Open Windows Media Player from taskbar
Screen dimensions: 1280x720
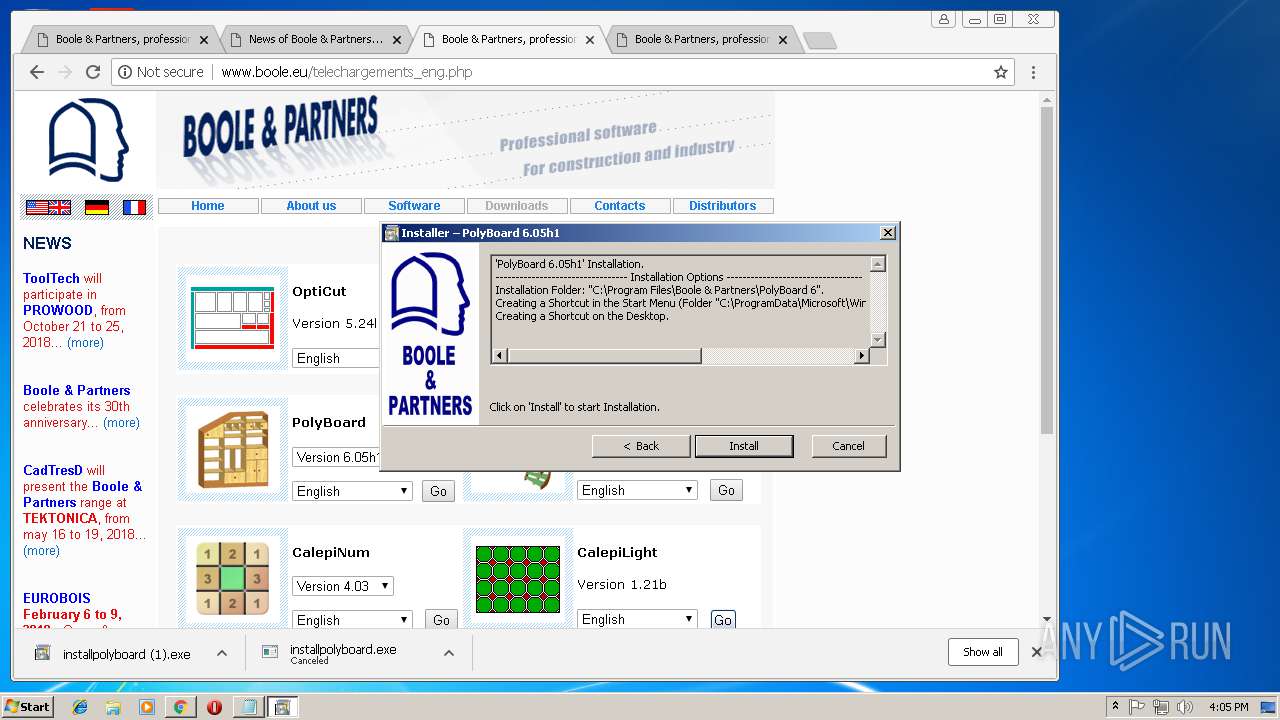pyautogui.click(x=147, y=707)
